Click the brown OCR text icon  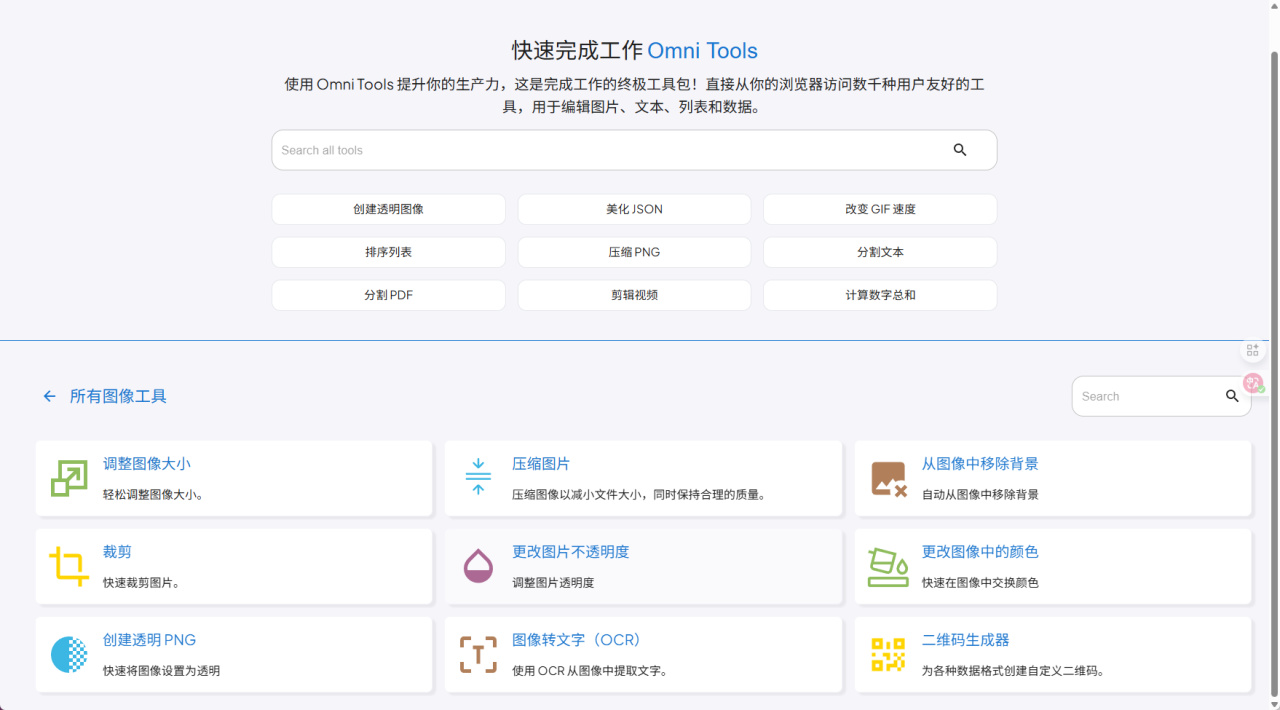pos(478,655)
